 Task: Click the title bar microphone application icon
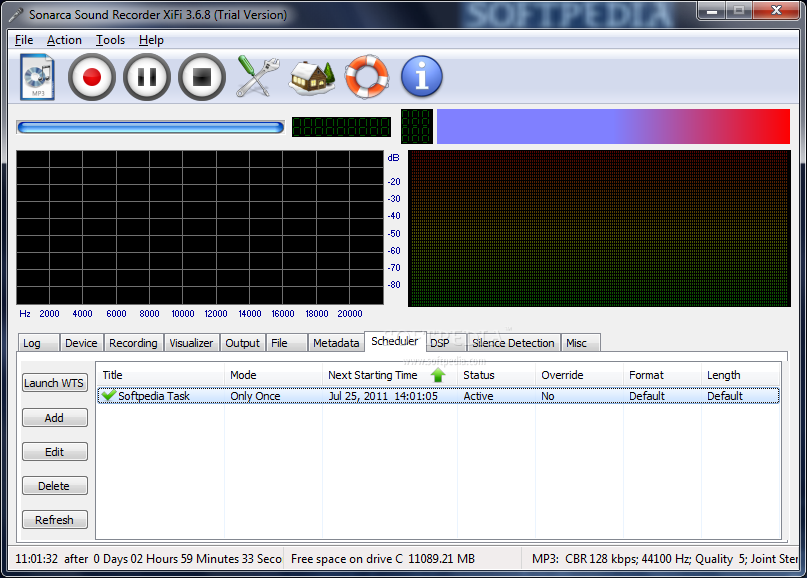[x=16, y=14]
